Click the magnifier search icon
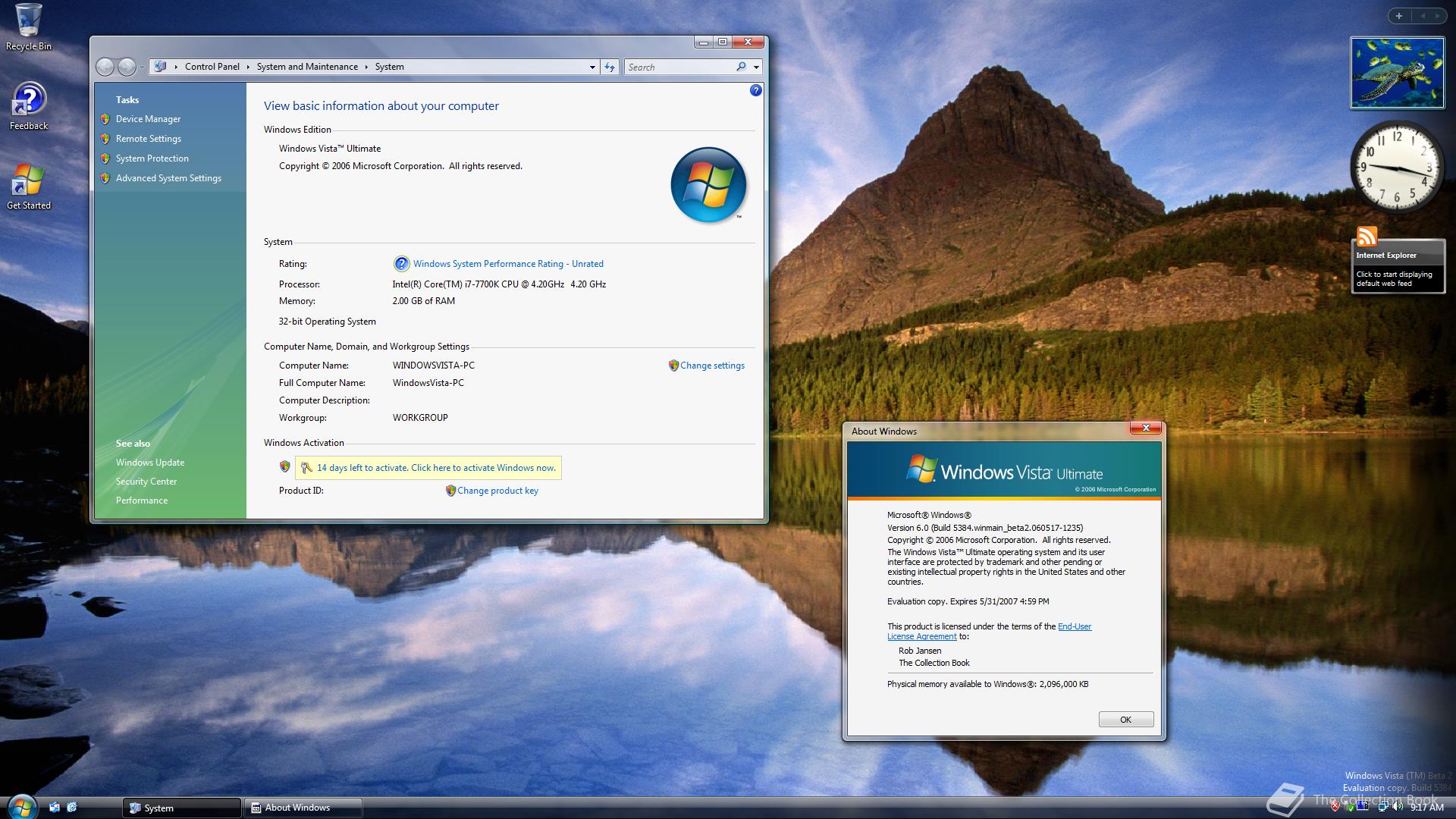1456x819 pixels. pos(741,67)
